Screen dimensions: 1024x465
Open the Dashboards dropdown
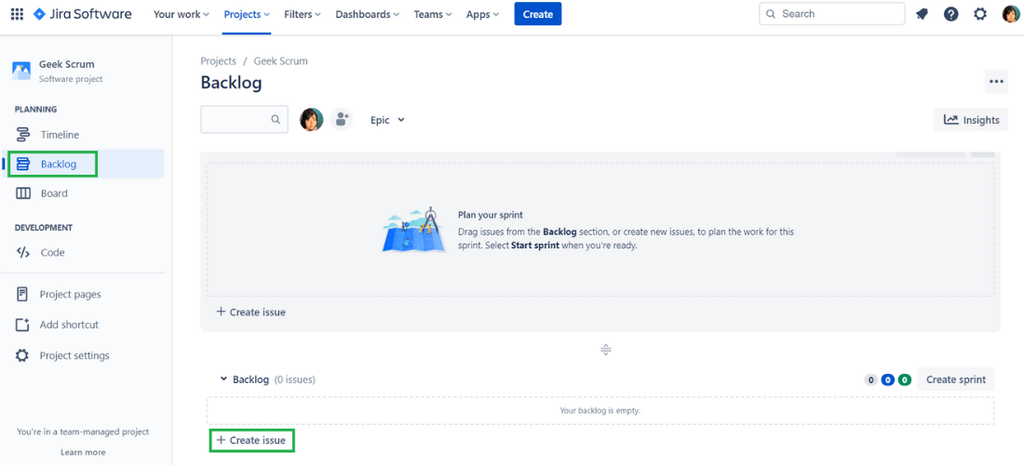coord(367,14)
